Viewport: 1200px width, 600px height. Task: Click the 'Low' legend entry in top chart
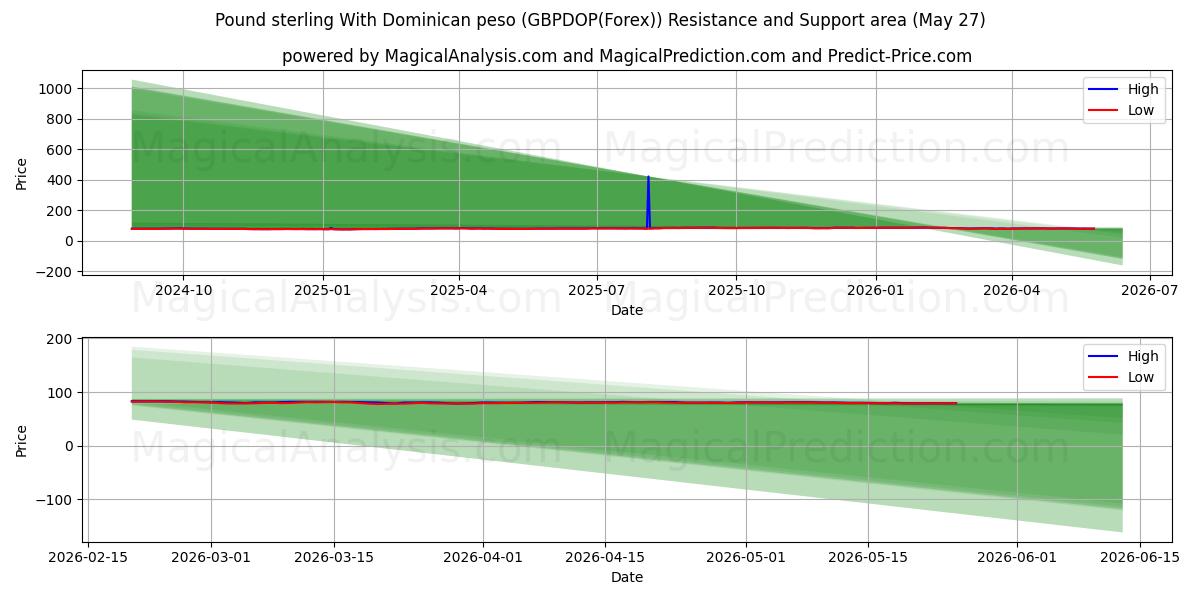[1124, 110]
